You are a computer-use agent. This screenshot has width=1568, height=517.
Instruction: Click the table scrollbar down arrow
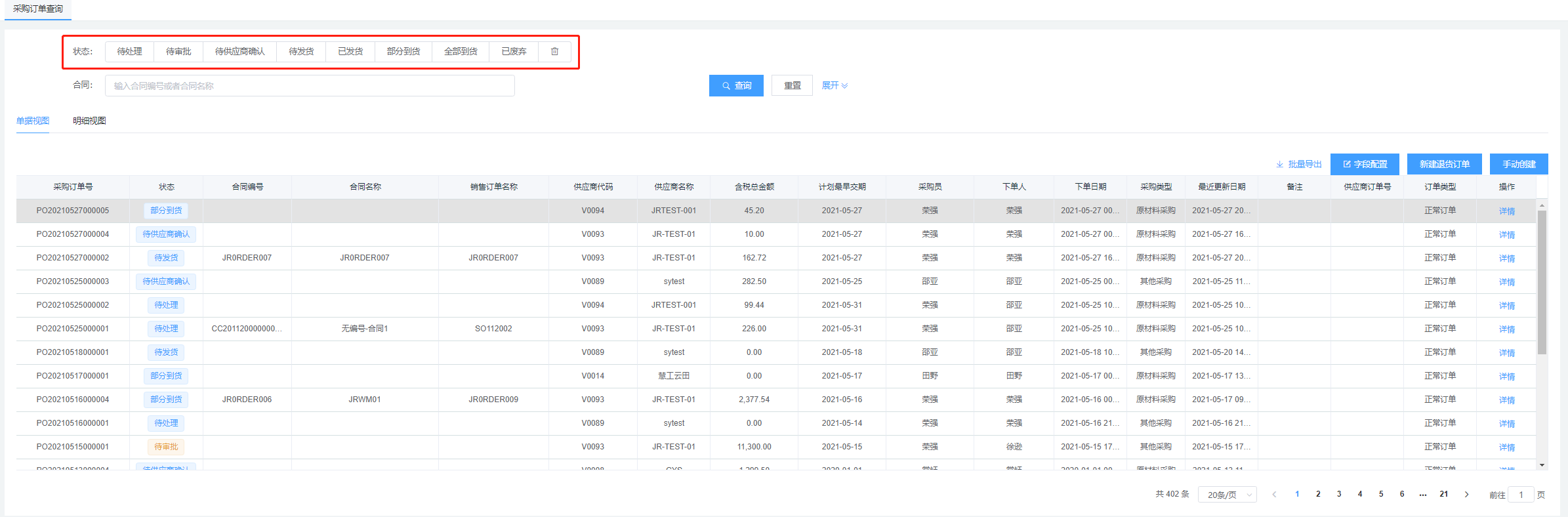1542,465
